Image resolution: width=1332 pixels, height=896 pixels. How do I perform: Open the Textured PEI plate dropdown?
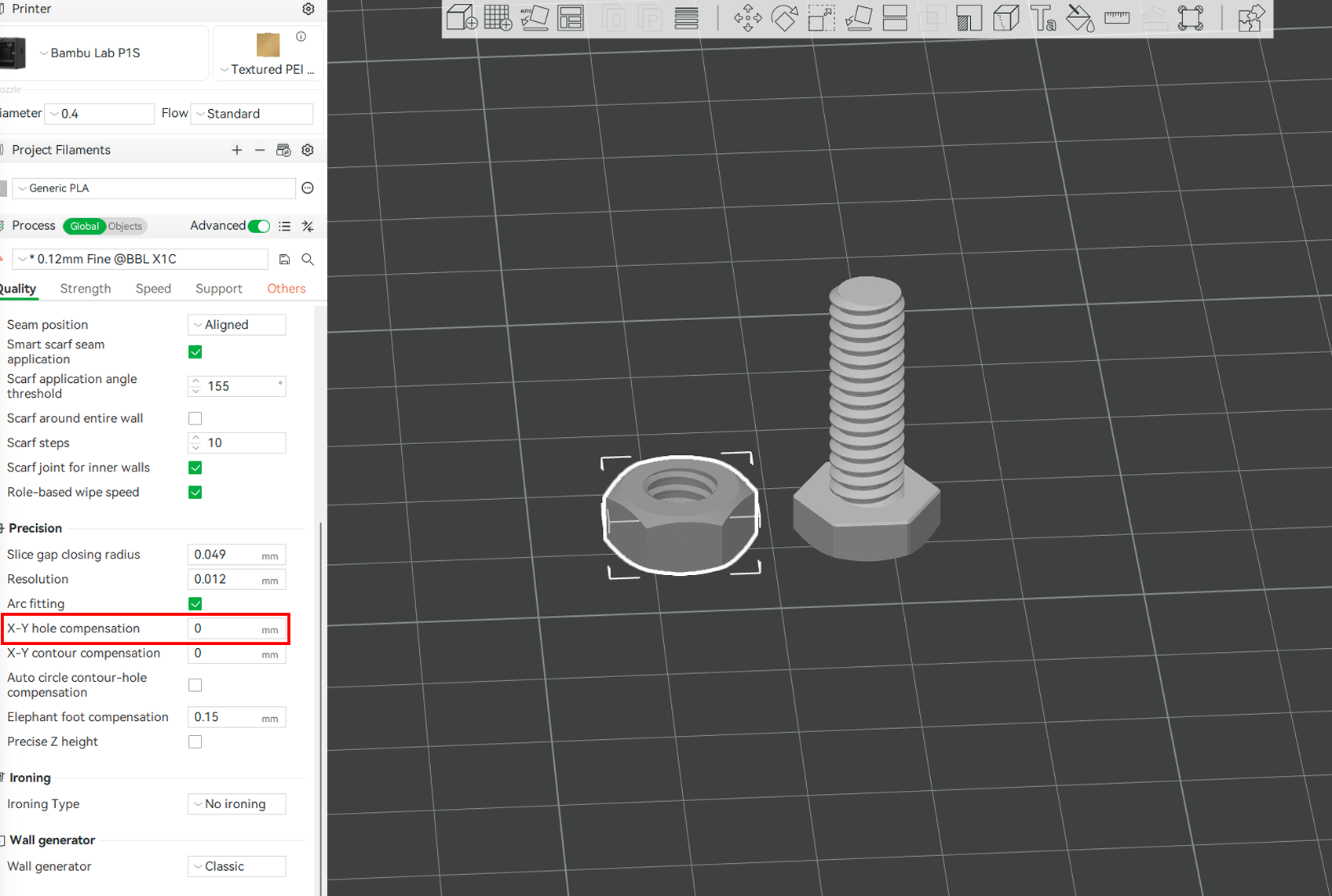pos(268,69)
